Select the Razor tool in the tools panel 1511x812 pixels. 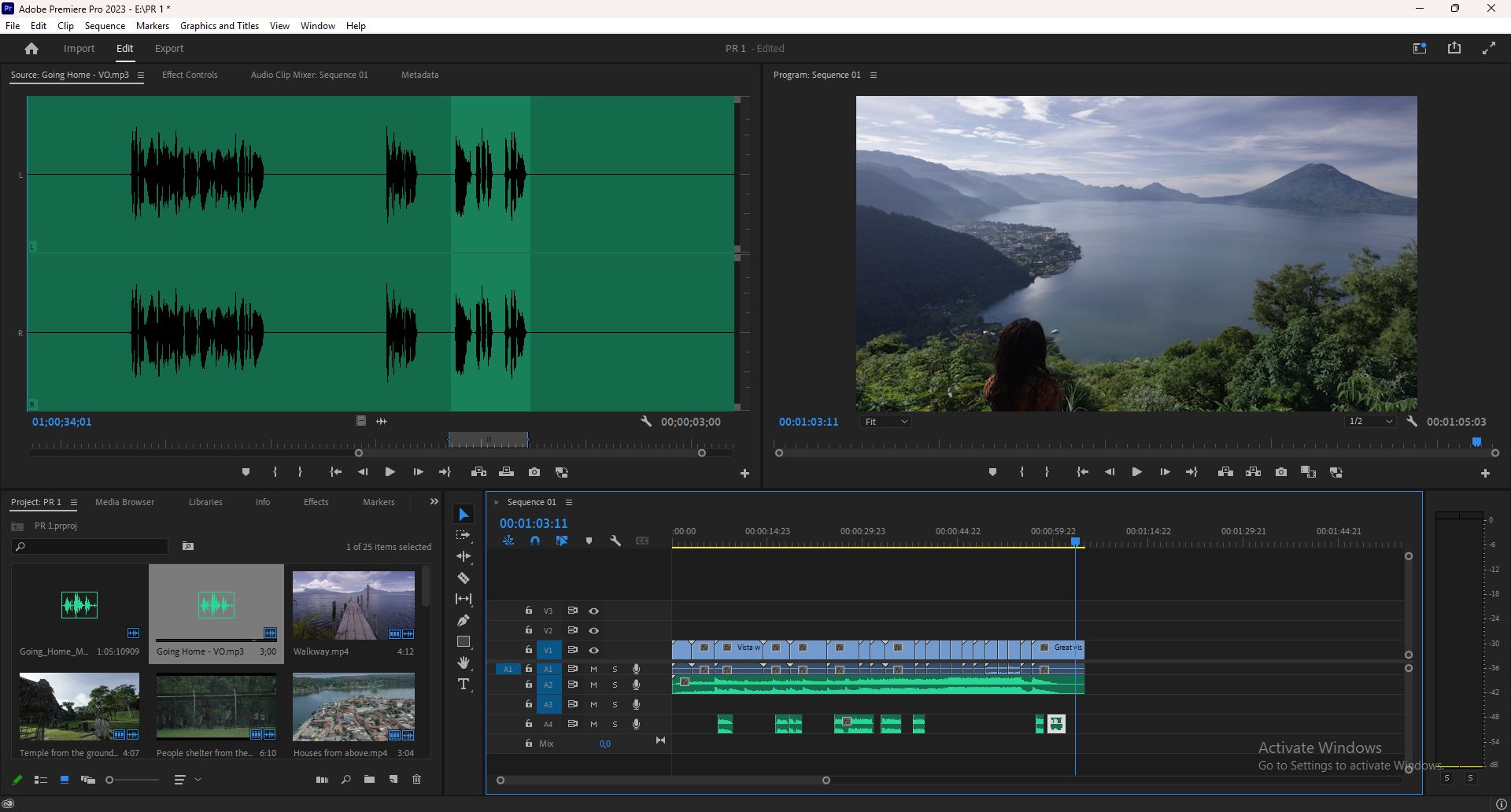pos(464,578)
